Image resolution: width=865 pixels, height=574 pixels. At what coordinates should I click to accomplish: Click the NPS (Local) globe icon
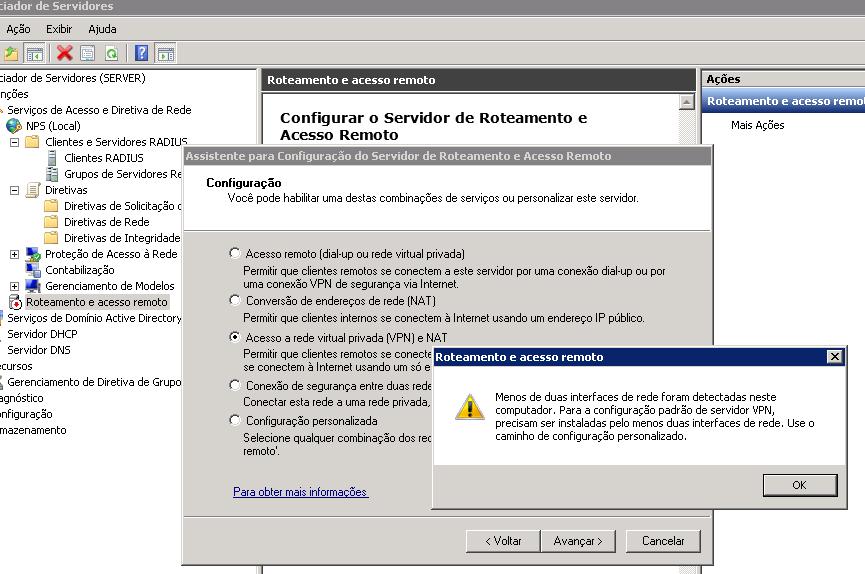[14, 126]
